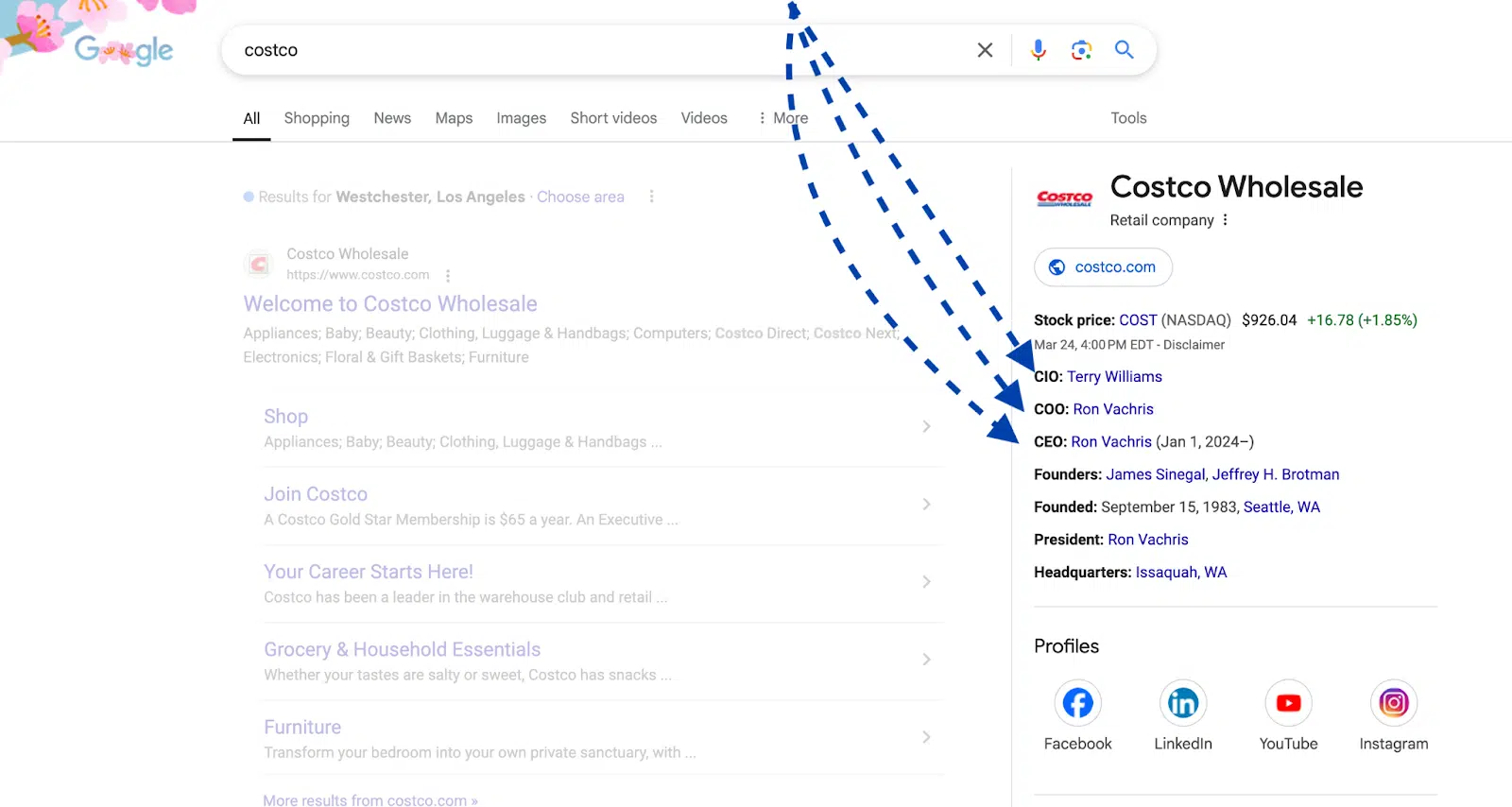This screenshot has height=807, width=1512.
Task: Select the All results tab
Action: (251, 118)
